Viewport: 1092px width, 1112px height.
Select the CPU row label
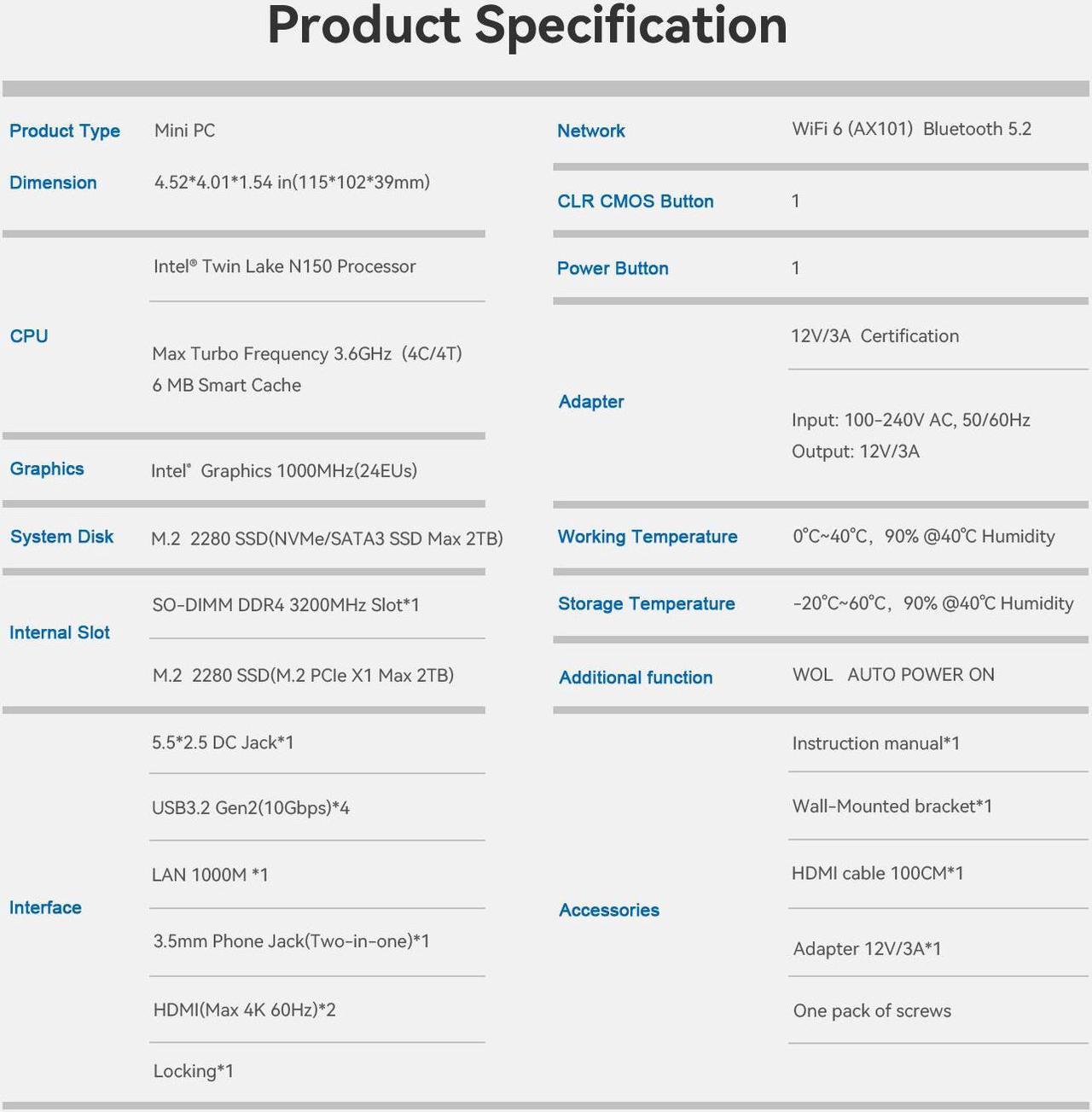pos(29,336)
